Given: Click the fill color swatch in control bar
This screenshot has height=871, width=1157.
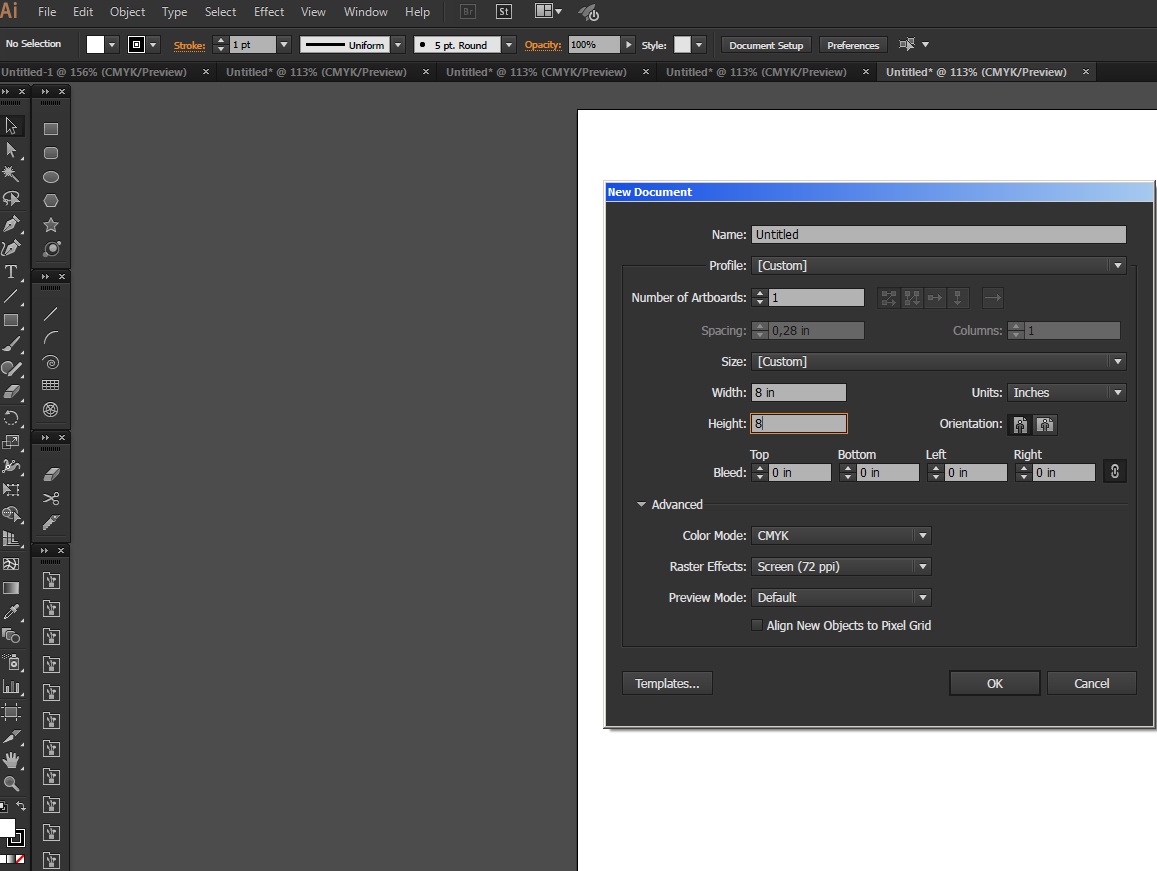Looking at the screenshot, I should click(95, 45).
